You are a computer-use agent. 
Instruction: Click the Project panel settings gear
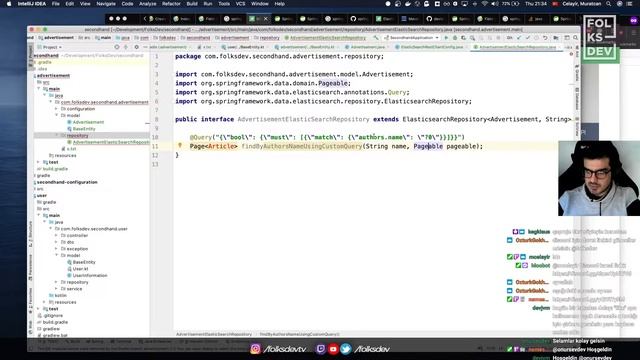pos(136,47)
